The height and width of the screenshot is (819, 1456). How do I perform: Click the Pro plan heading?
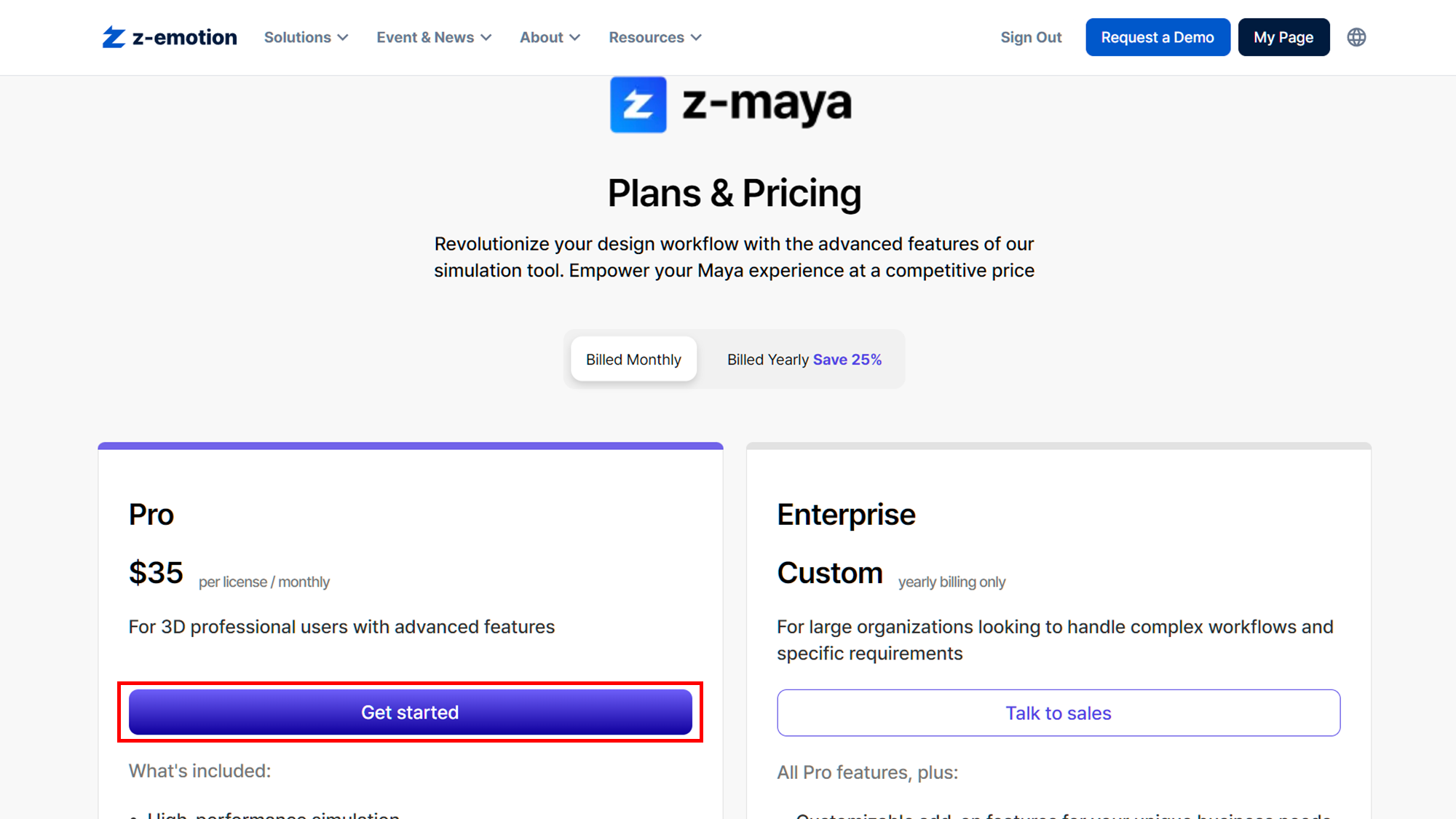pyautogui.click(x=151, y=515)
